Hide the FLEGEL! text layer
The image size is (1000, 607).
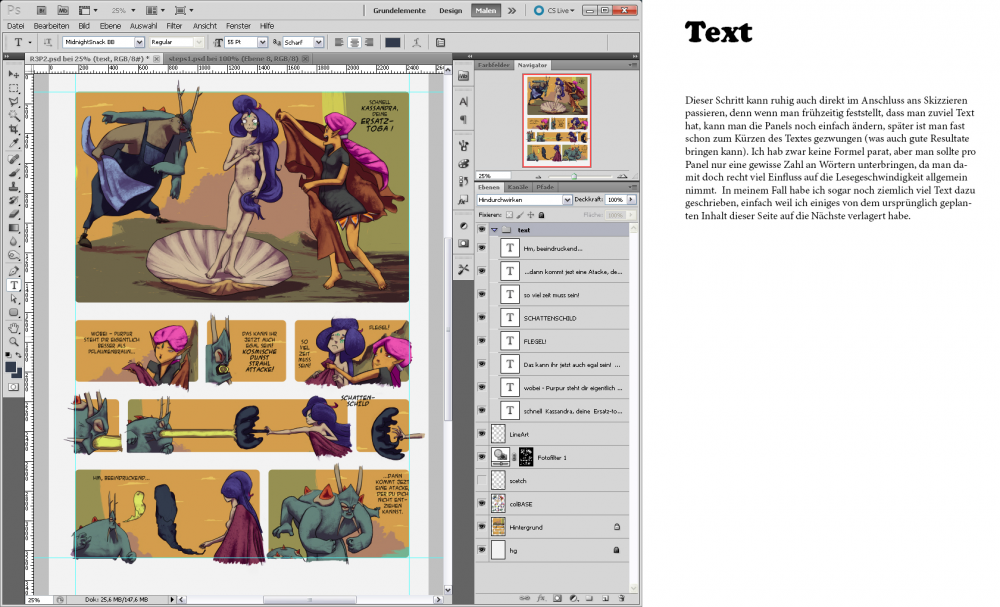[482, 340]
